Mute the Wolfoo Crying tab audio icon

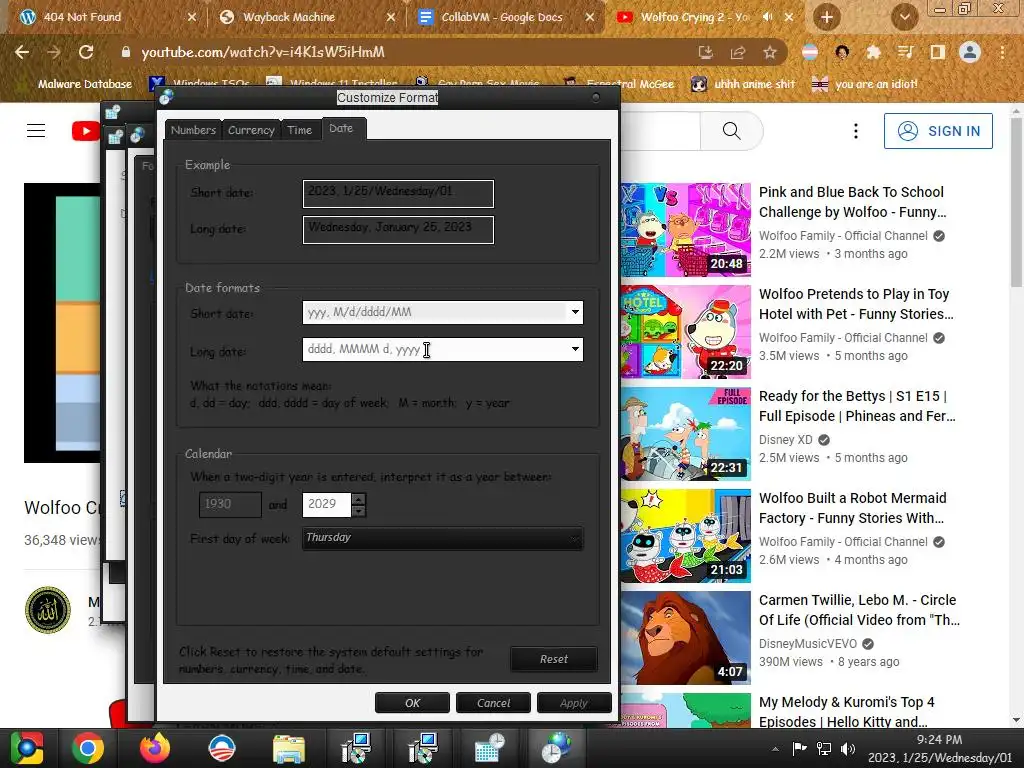[768, 17]
